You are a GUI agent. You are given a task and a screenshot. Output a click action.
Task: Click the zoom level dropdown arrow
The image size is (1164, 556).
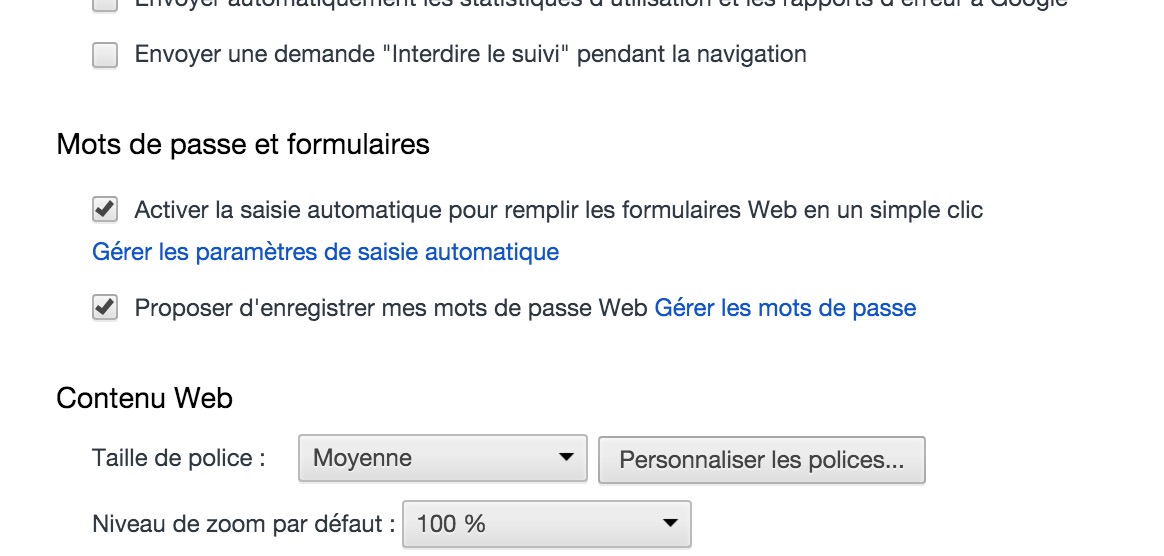click(670, 523)
